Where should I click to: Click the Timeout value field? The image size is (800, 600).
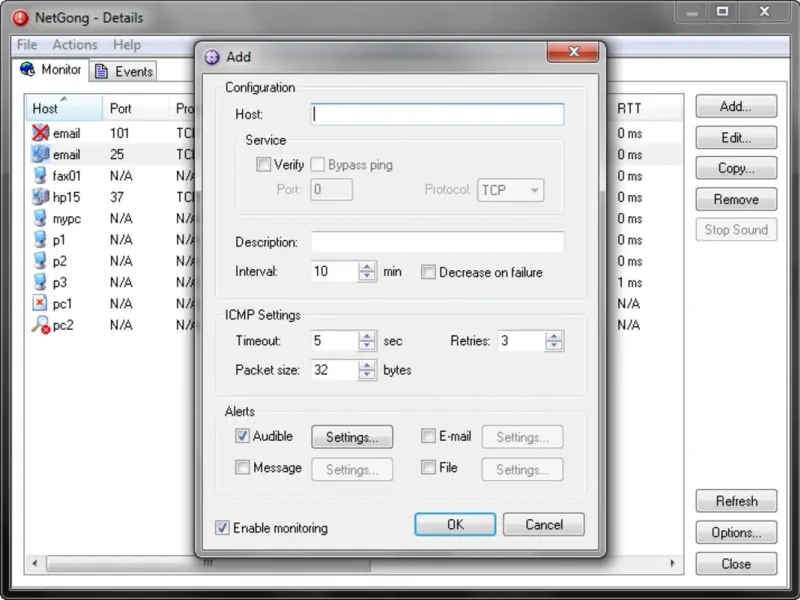[335, 340]
